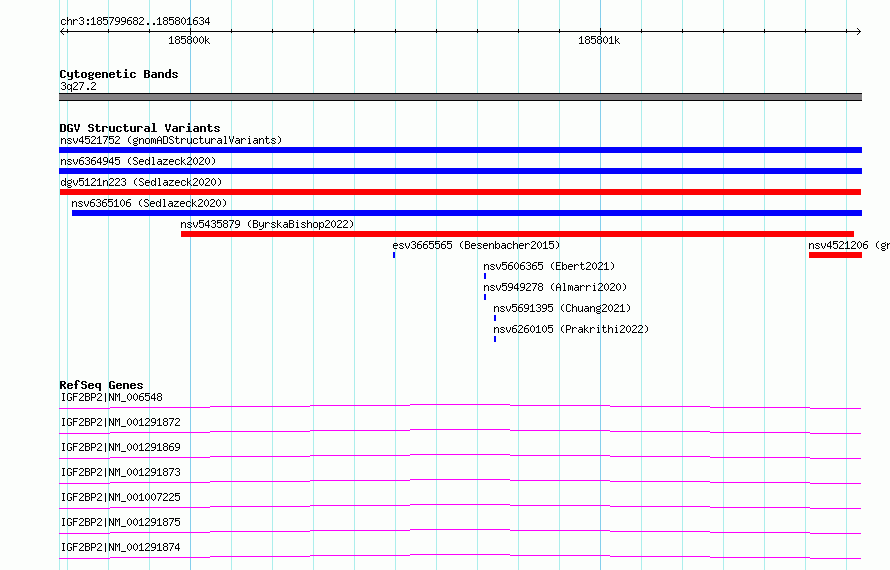Viewport: 890px width, 570px height.
Task: Open variant esv3665565 (Besenbacher2015) label
Action: click(476, 245)
